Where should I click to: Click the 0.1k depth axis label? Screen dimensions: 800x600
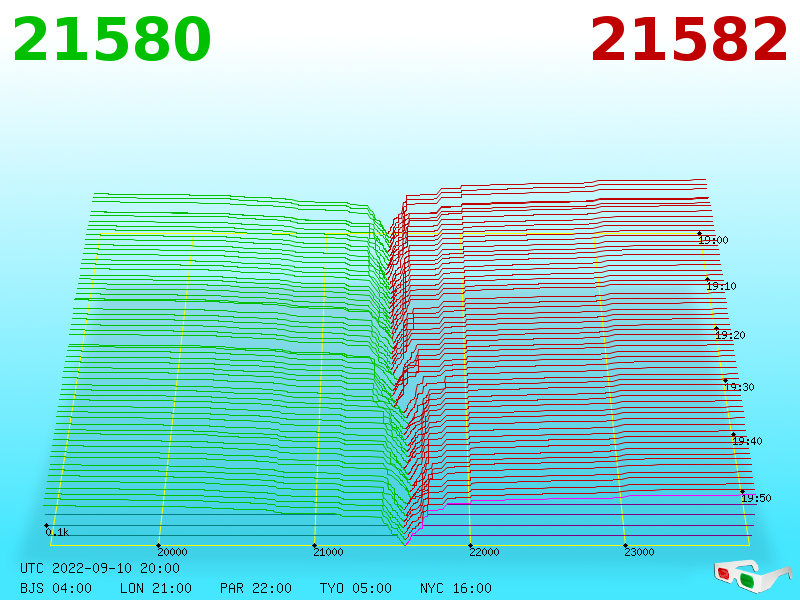(57, 532)
